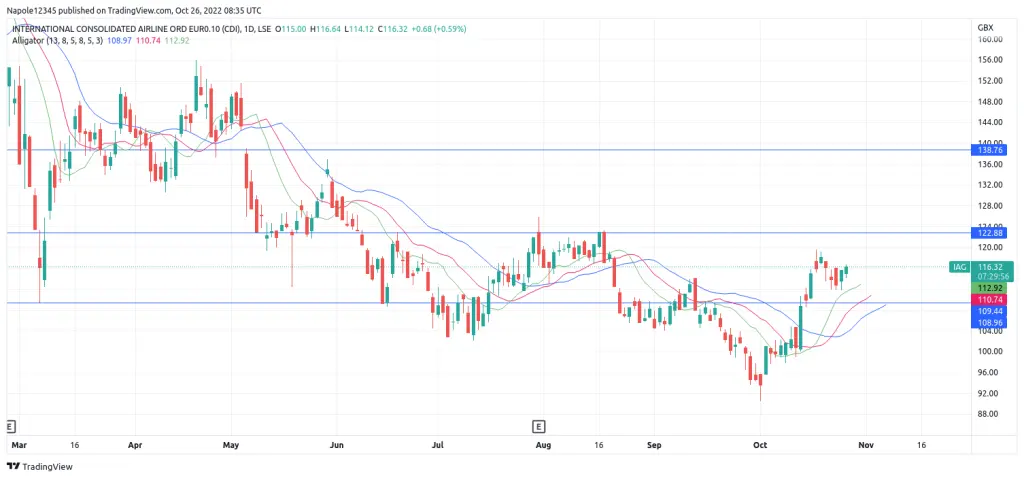Viewport: 1024px width, 478px height.
Task: Click the May label on the time axis
Action: click(x=231, y=445)
